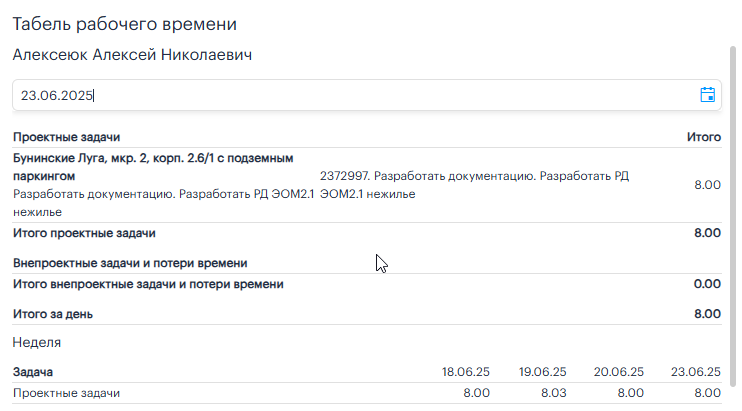
Task: Select the 23.06.25 column header
Action: (696, 372)
